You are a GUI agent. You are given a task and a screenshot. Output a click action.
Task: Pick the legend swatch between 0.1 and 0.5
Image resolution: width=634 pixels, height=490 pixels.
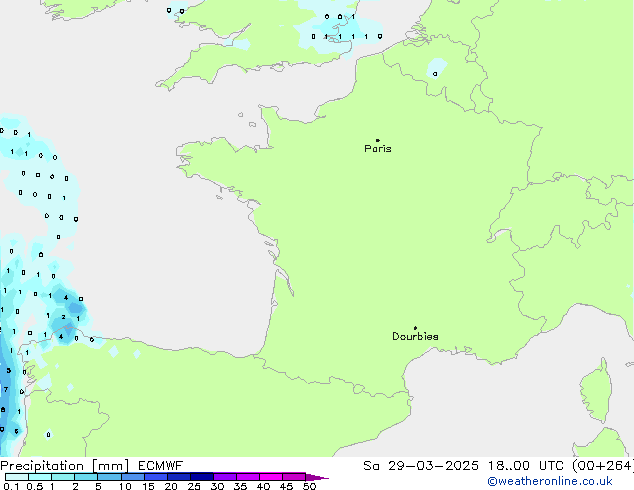click(x=17, y=477)
